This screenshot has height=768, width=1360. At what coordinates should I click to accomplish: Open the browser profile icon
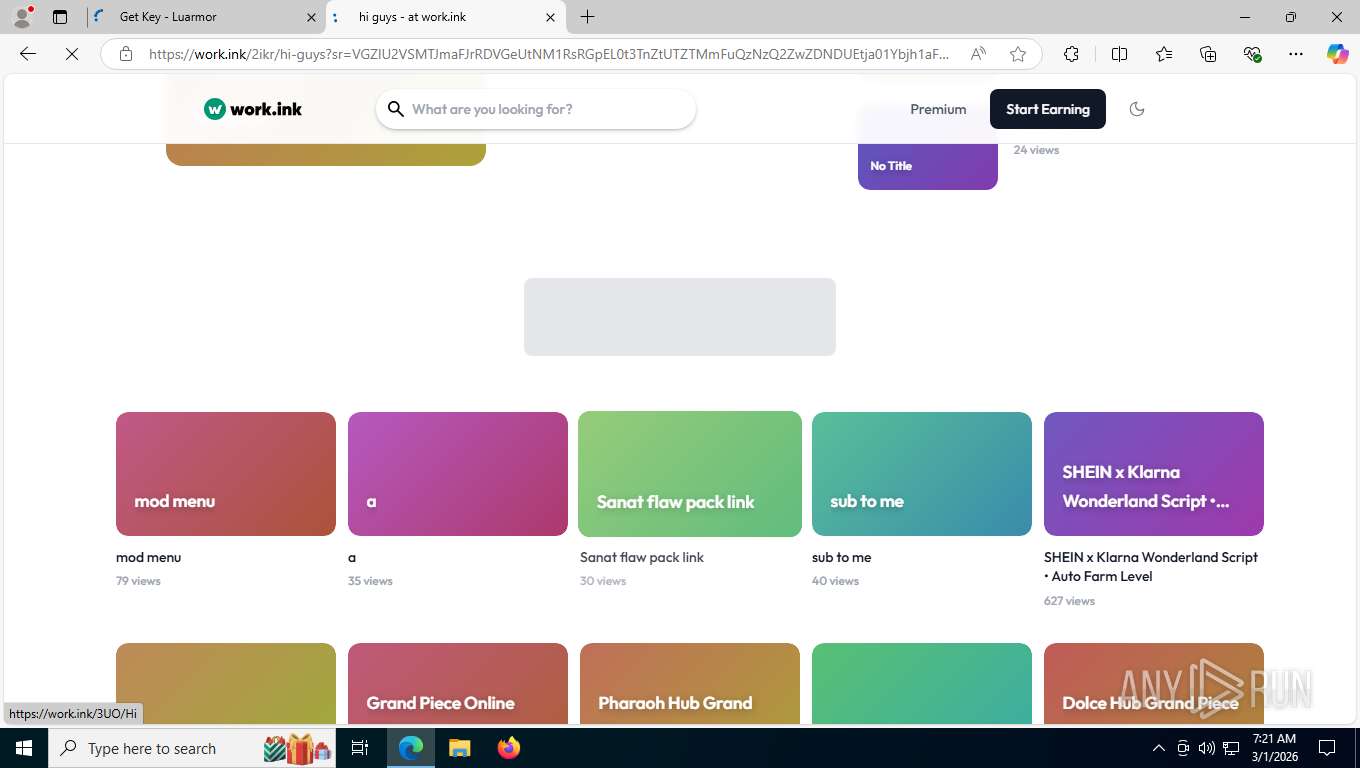(x=22, y=17)
